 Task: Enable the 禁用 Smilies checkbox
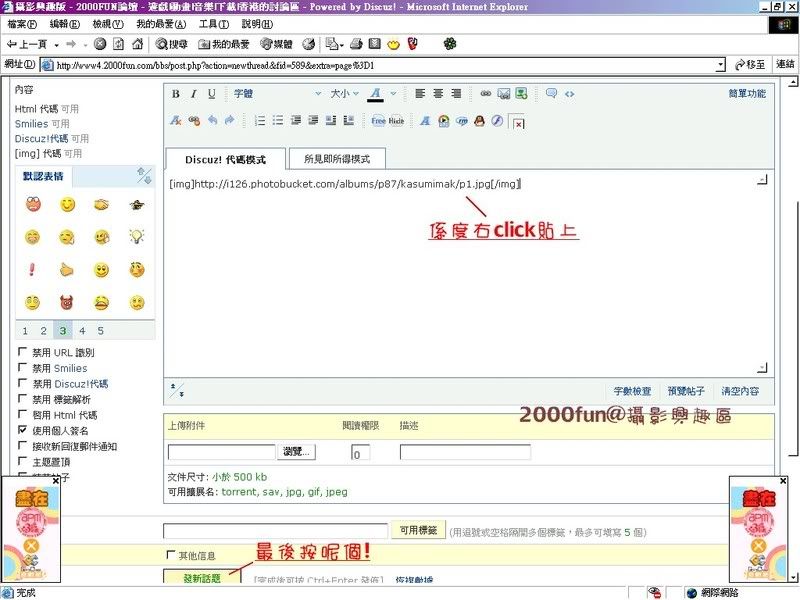click(23, 368)
